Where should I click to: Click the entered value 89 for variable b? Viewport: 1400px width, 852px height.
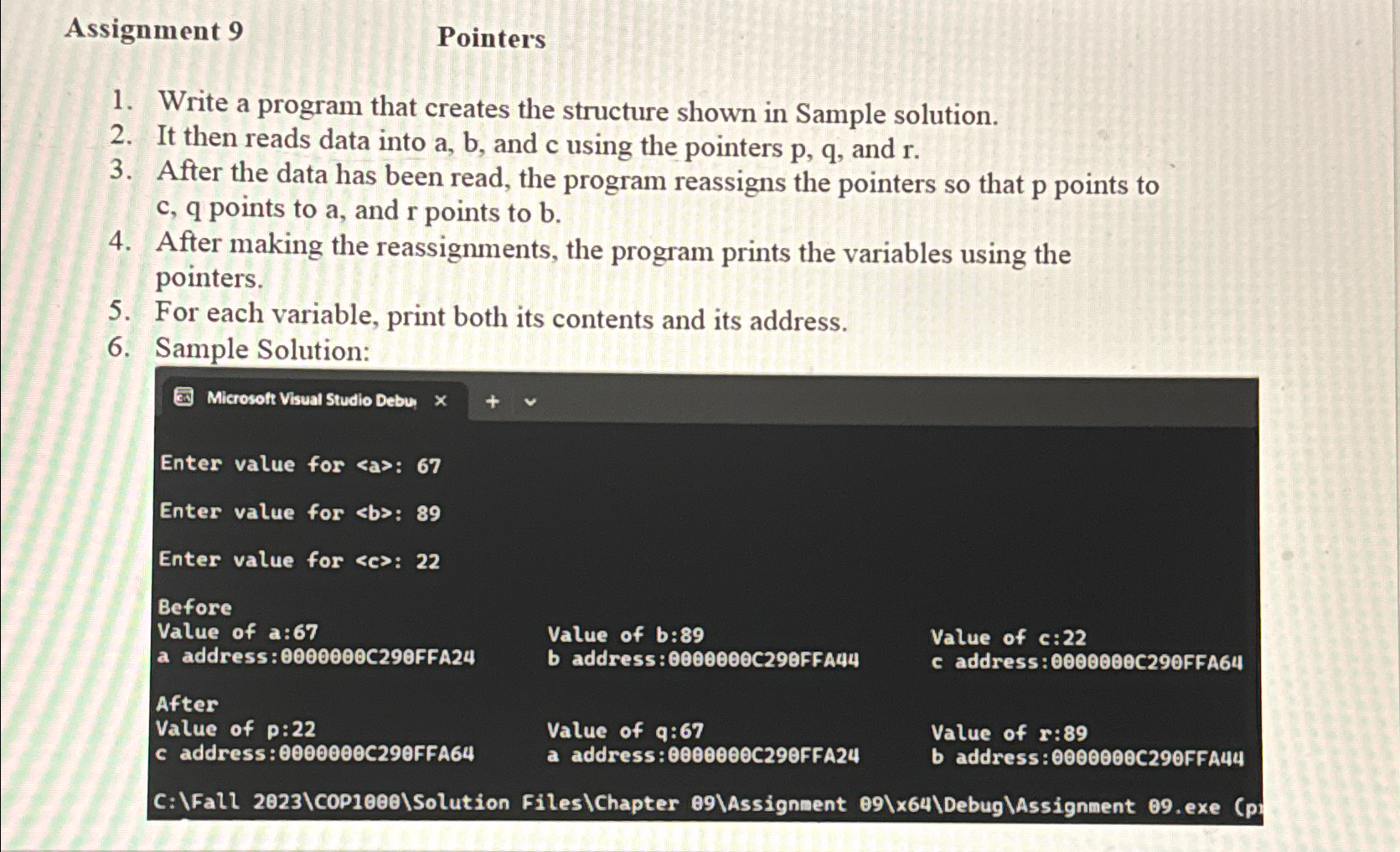tap(428, 513)
